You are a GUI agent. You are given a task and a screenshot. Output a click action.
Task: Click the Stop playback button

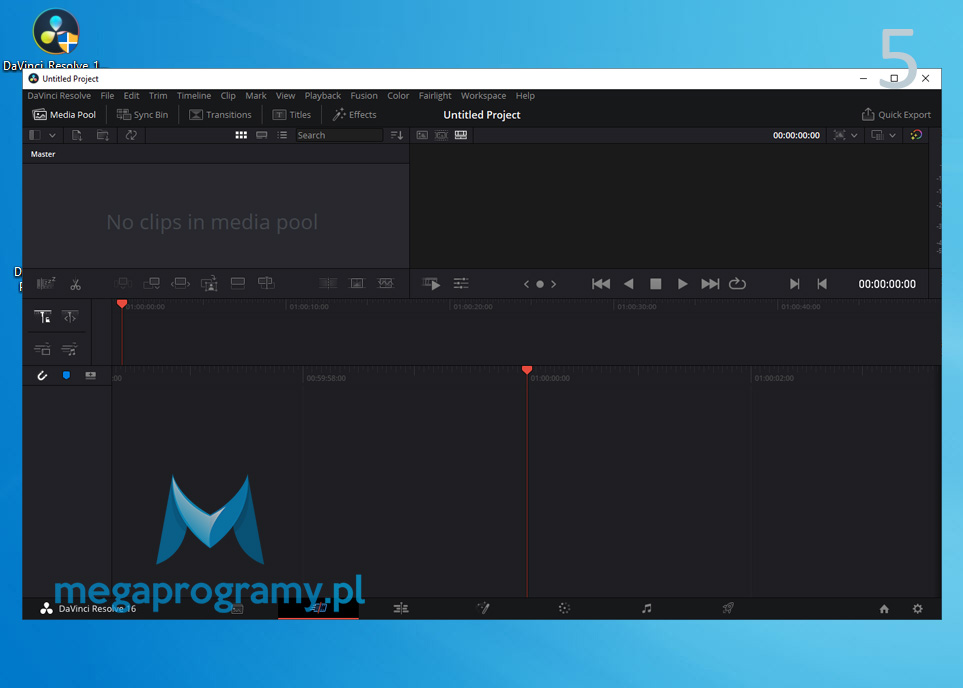coord(655,284)
